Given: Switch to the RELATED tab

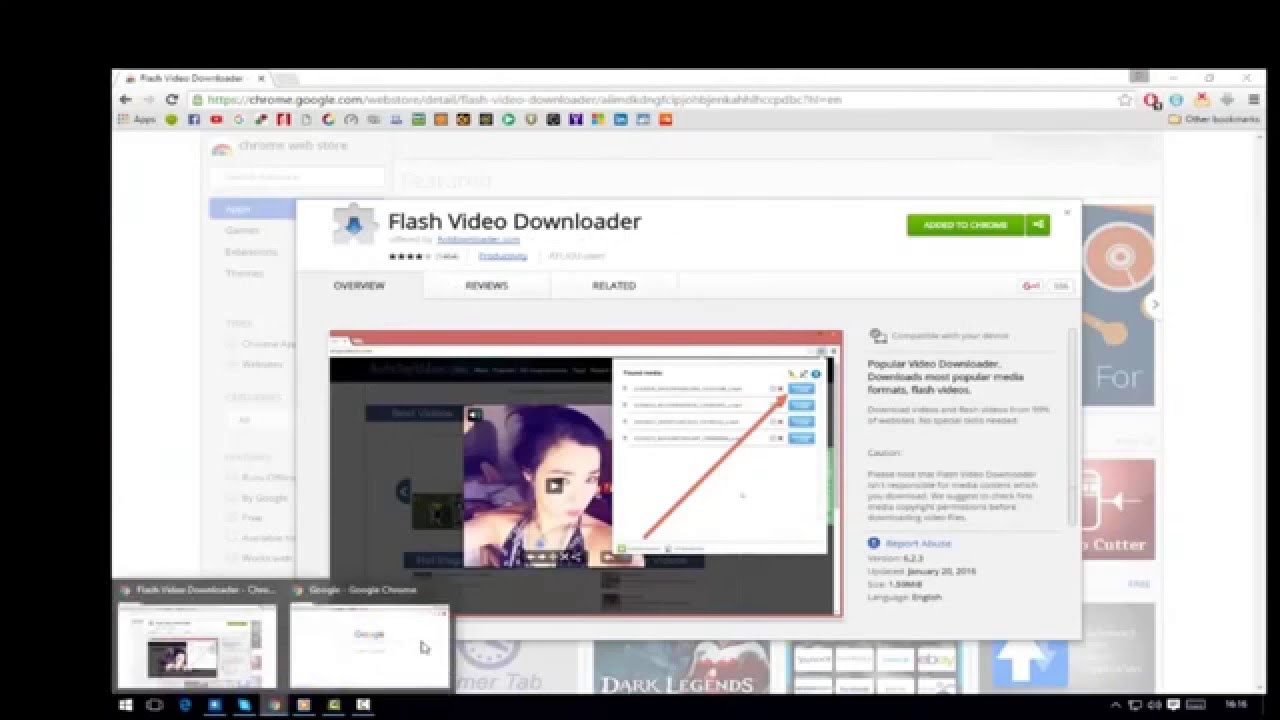Looking at the screenshot, I should [x=614, y=286].
